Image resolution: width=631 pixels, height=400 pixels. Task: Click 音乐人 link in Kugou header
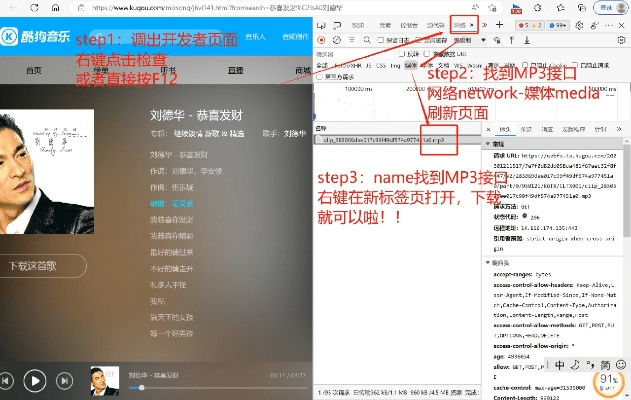coord(256,37)
